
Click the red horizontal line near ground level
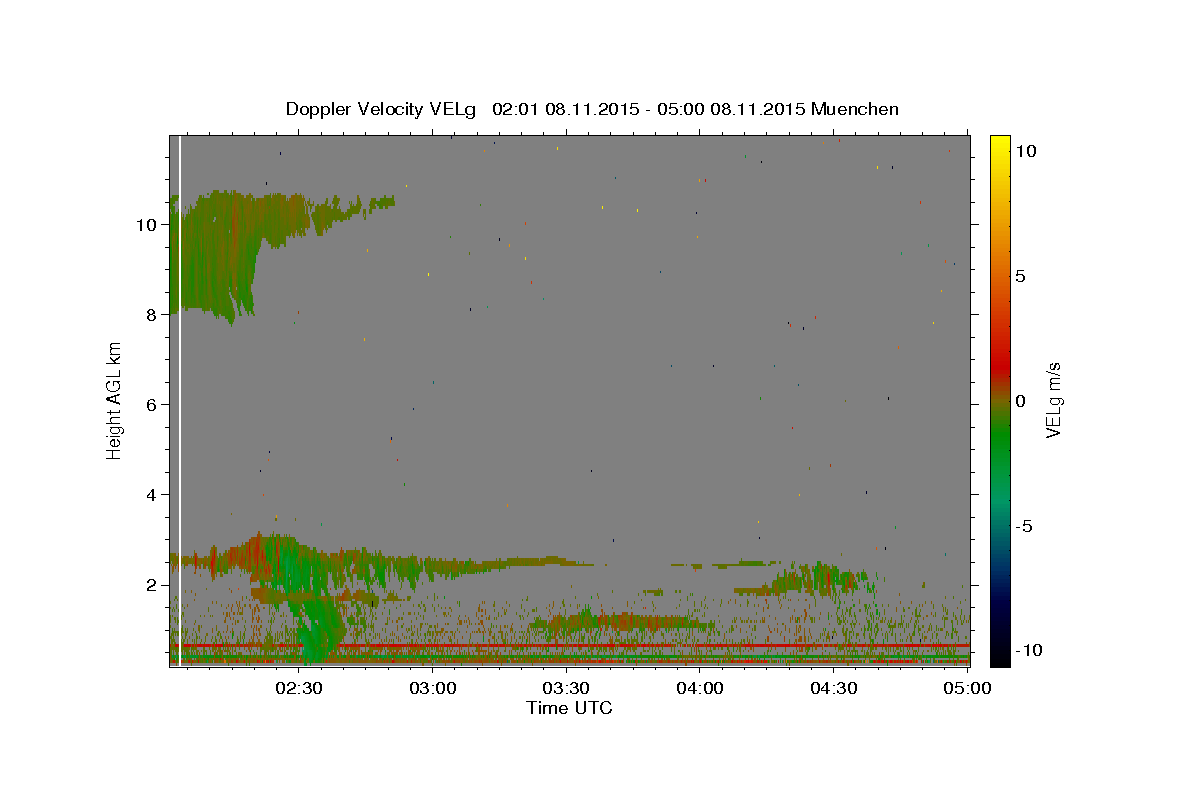[570, 646]
